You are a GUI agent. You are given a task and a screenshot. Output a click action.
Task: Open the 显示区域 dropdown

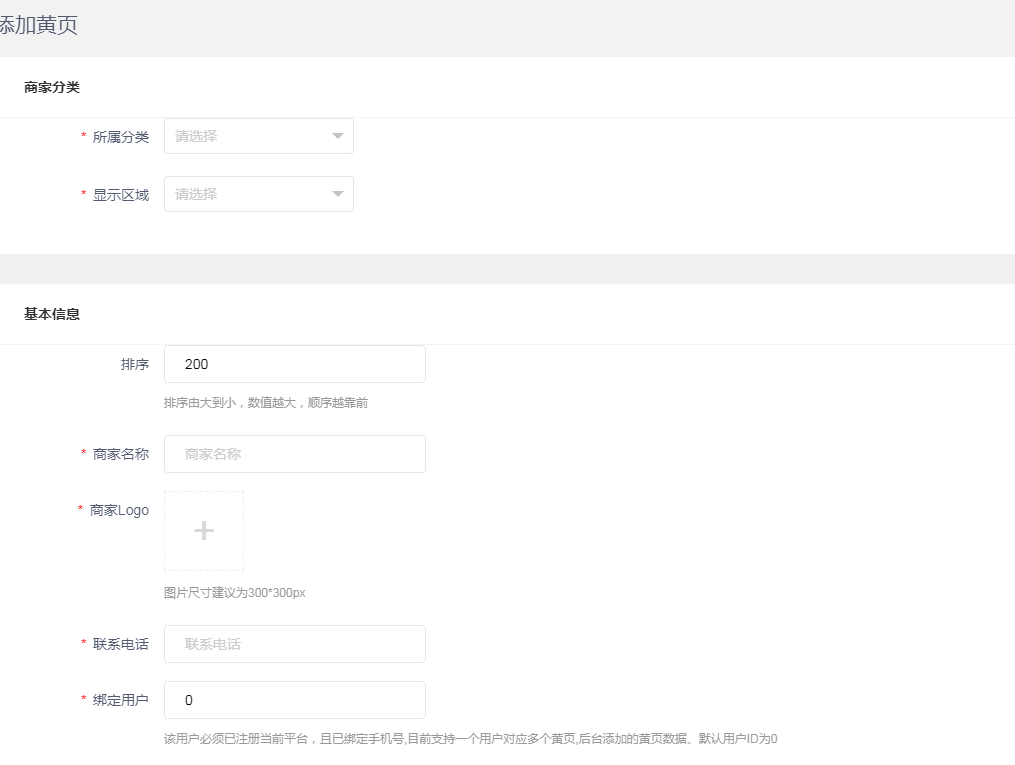point(258,194)
